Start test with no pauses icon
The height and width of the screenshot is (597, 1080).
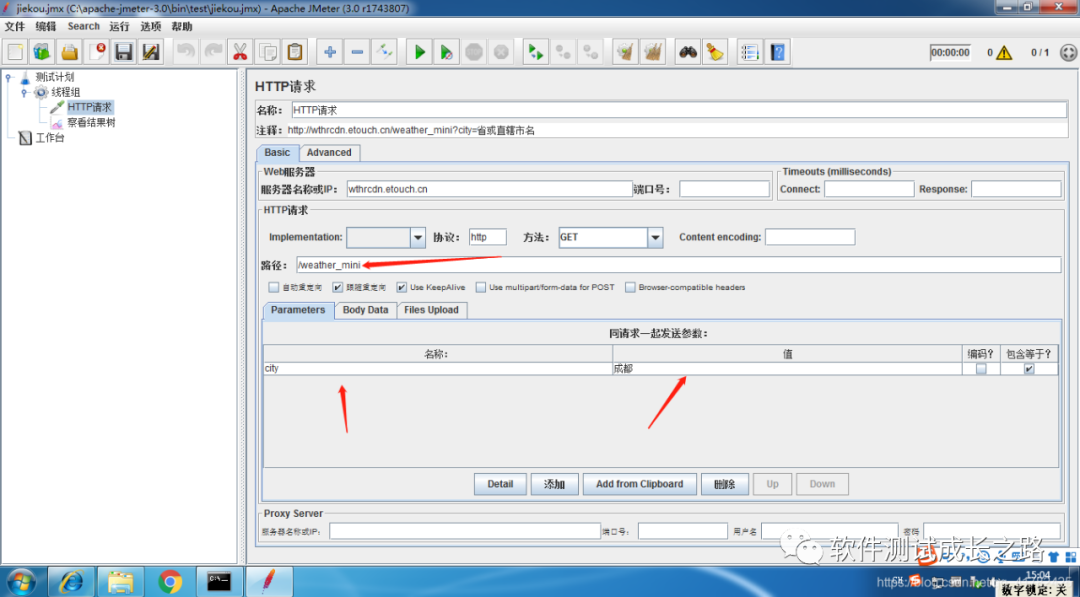click(x=446, y=52)
